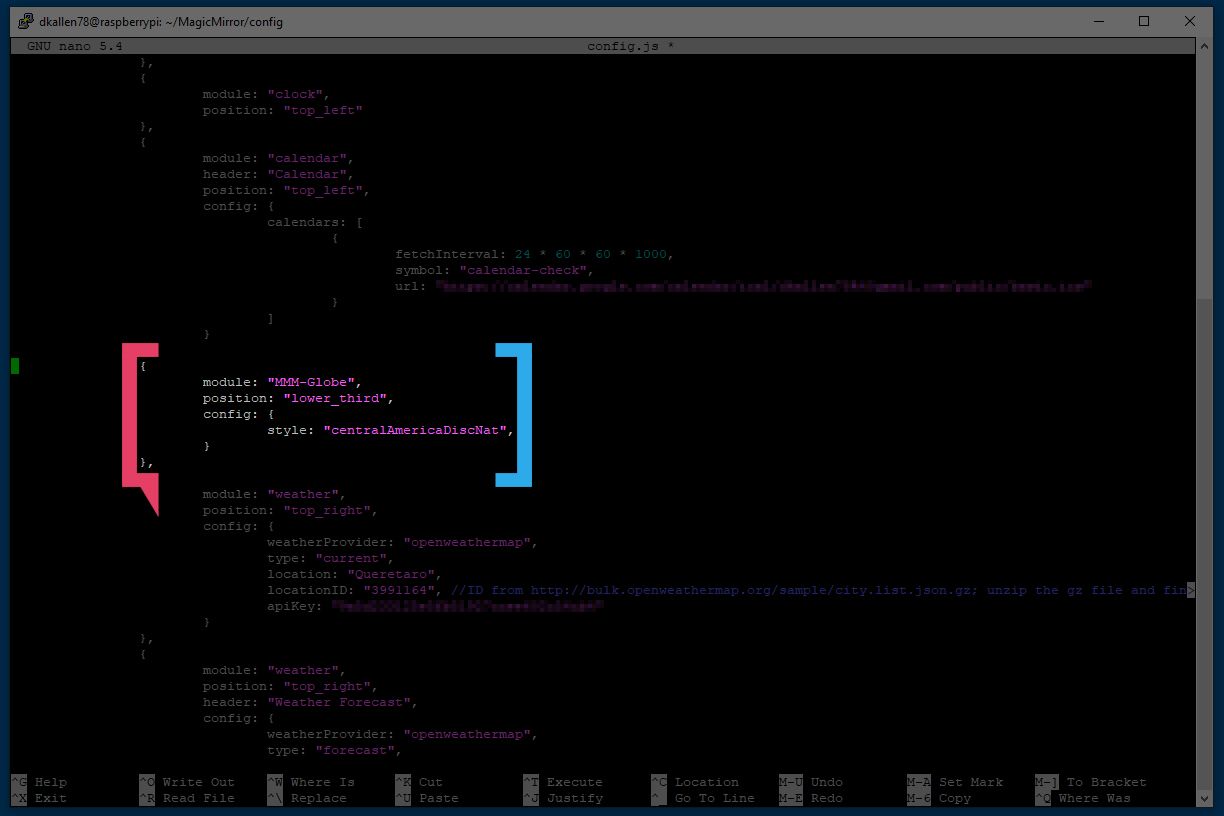Click symbol "calendar-check" line
The image size is (1224, 816).
(x=494, y=270)
